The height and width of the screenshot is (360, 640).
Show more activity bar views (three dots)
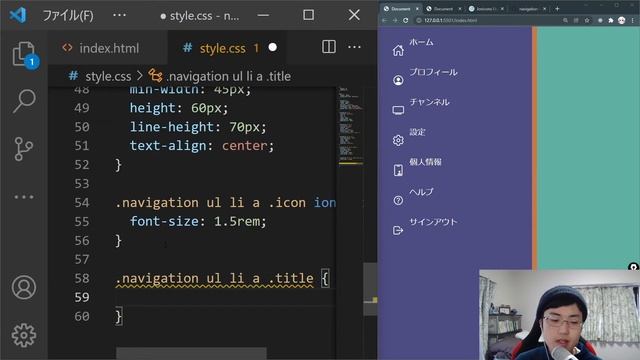click(24, 197)
